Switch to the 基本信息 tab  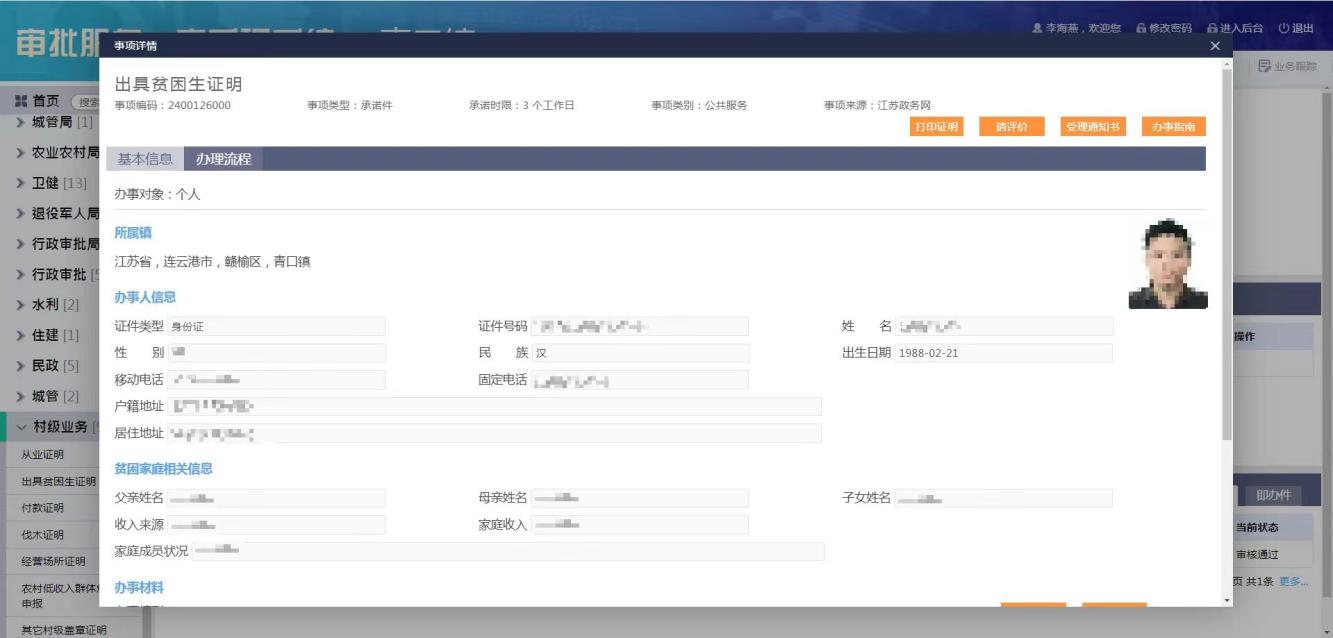[145, 159]
